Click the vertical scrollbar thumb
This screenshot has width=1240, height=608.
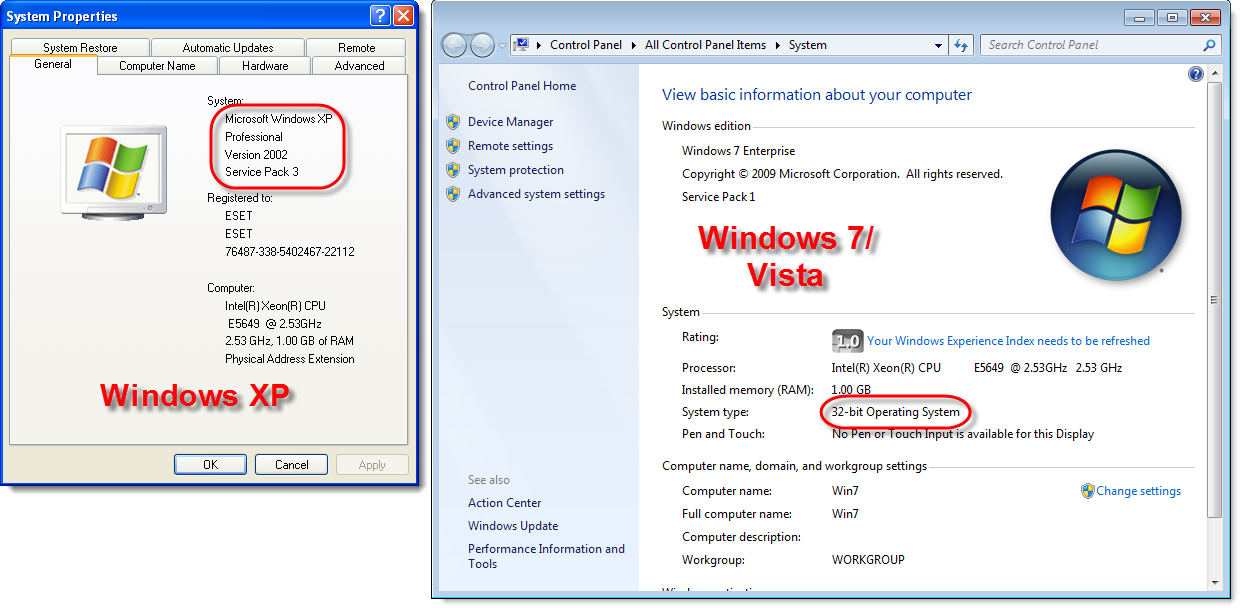pyautogui.click(x=1214, y=299)
